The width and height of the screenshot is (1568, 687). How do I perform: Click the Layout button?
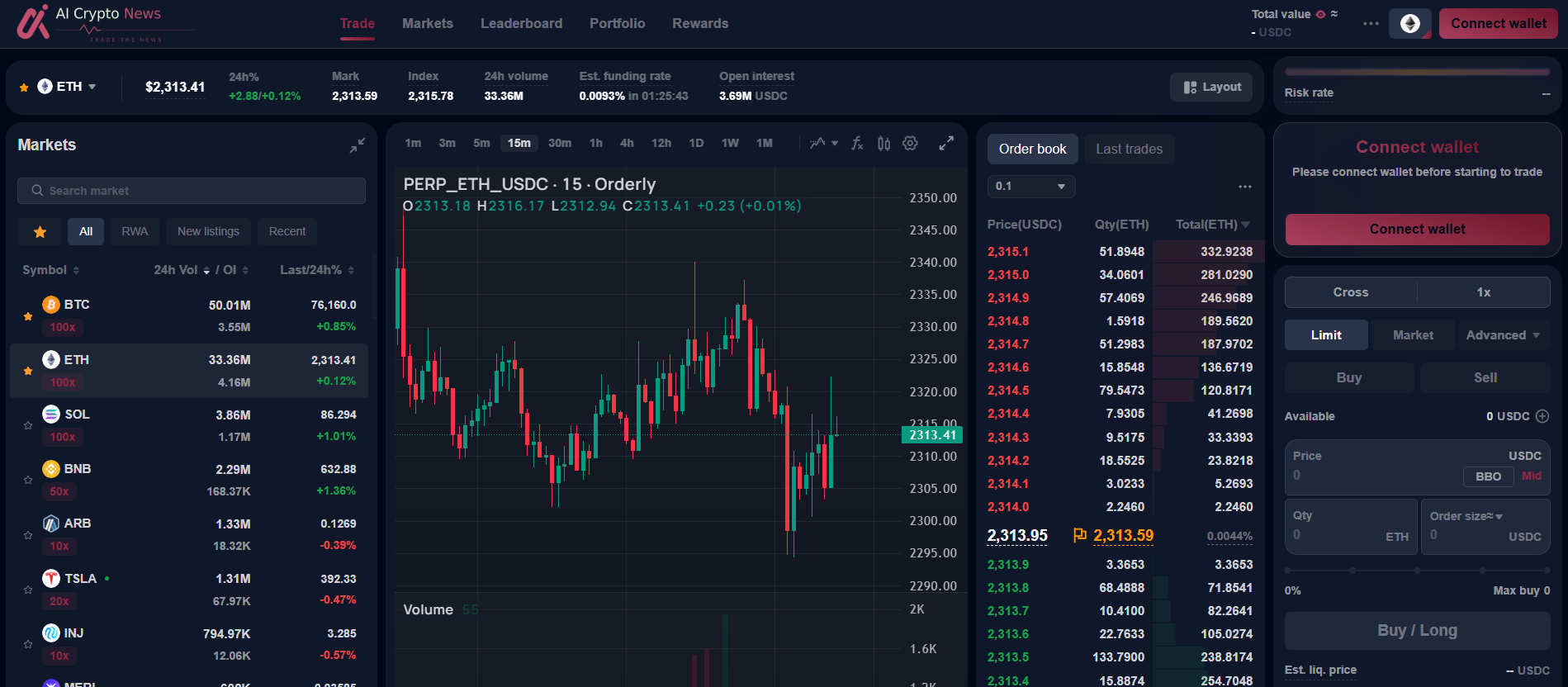coord(1211,88)
